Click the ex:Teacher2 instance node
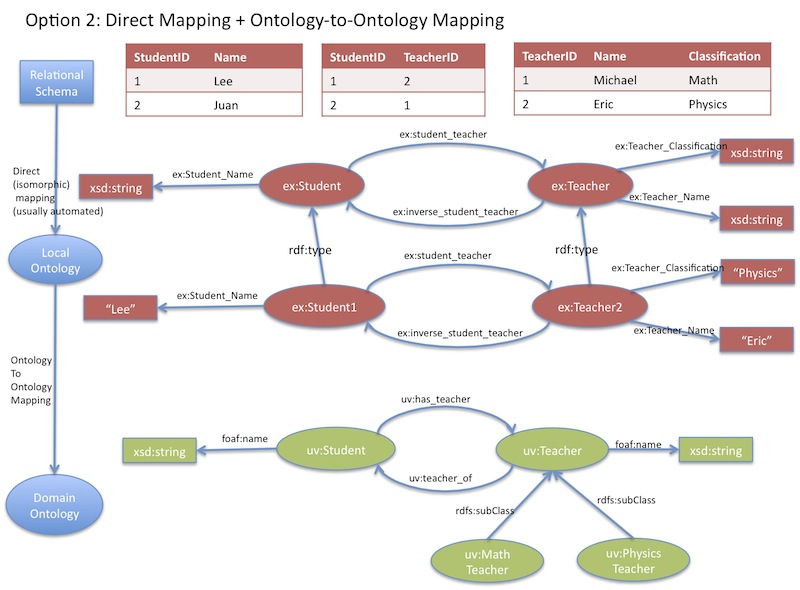The width and height of the screenshot is (800, 590). click(x=584, y=305)
